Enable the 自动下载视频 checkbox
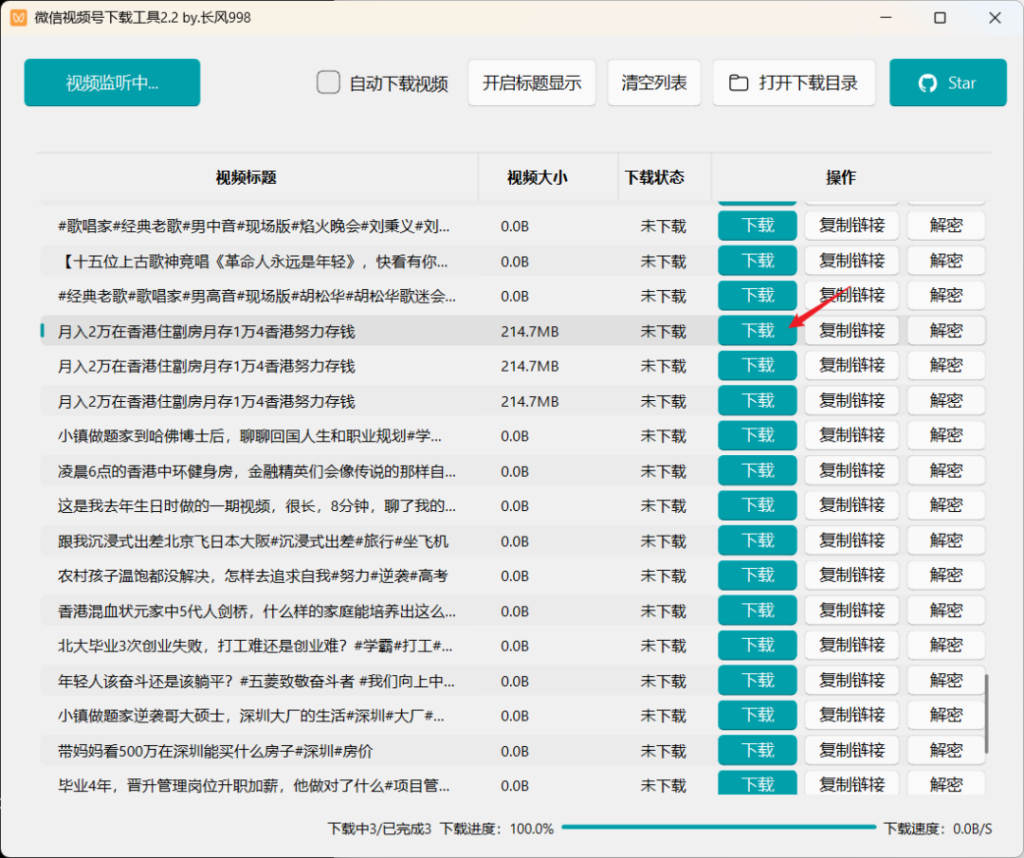This screenshot has height=858, width=1024. pyautogui.click(x=328, y=83)
